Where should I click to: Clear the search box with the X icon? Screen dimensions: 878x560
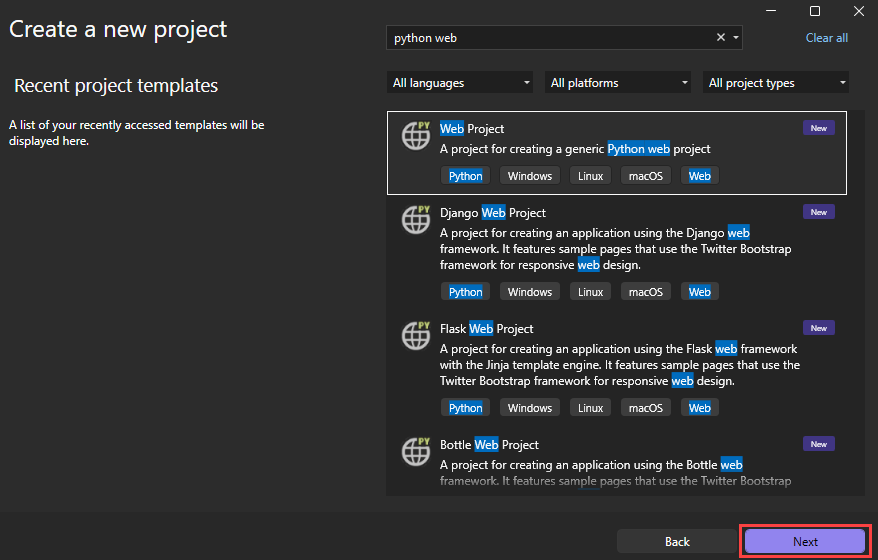click(x=721, y=38)
